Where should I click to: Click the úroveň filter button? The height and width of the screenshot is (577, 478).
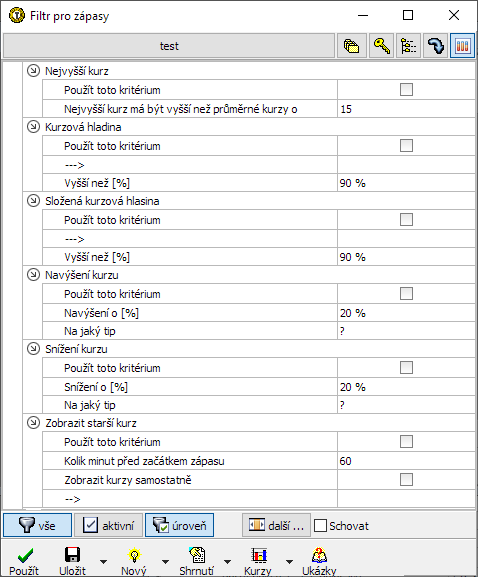pos(180,525)
